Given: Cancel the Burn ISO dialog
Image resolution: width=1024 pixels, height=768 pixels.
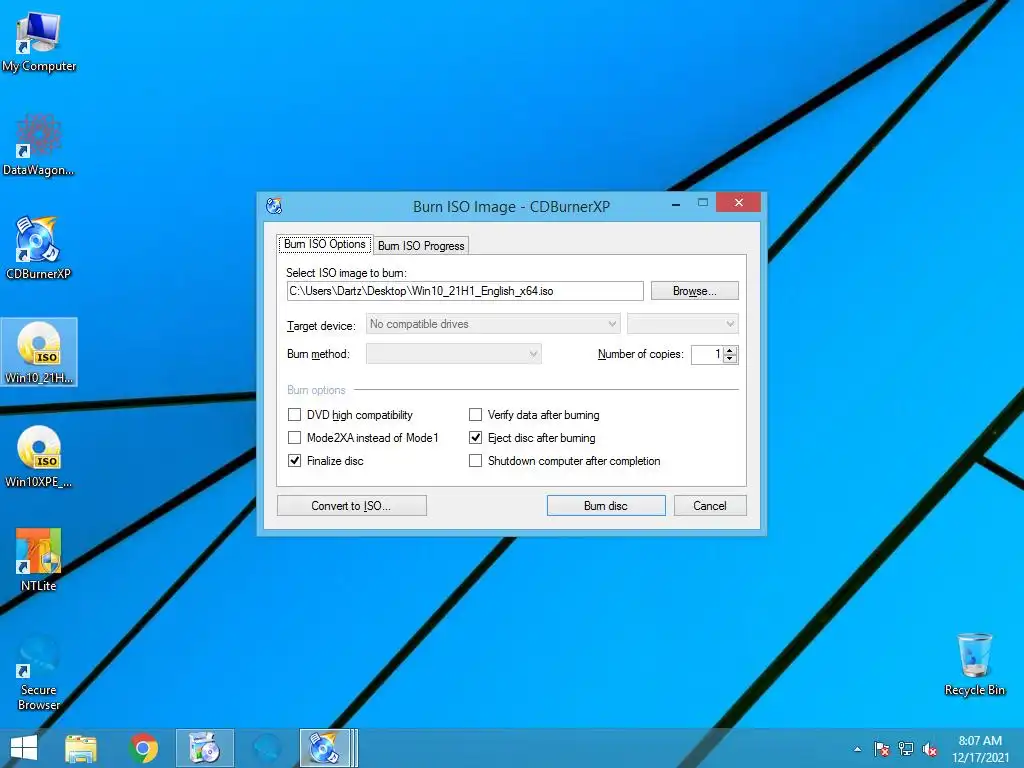Looking at the screenshot, I should (x=710, y=505).
